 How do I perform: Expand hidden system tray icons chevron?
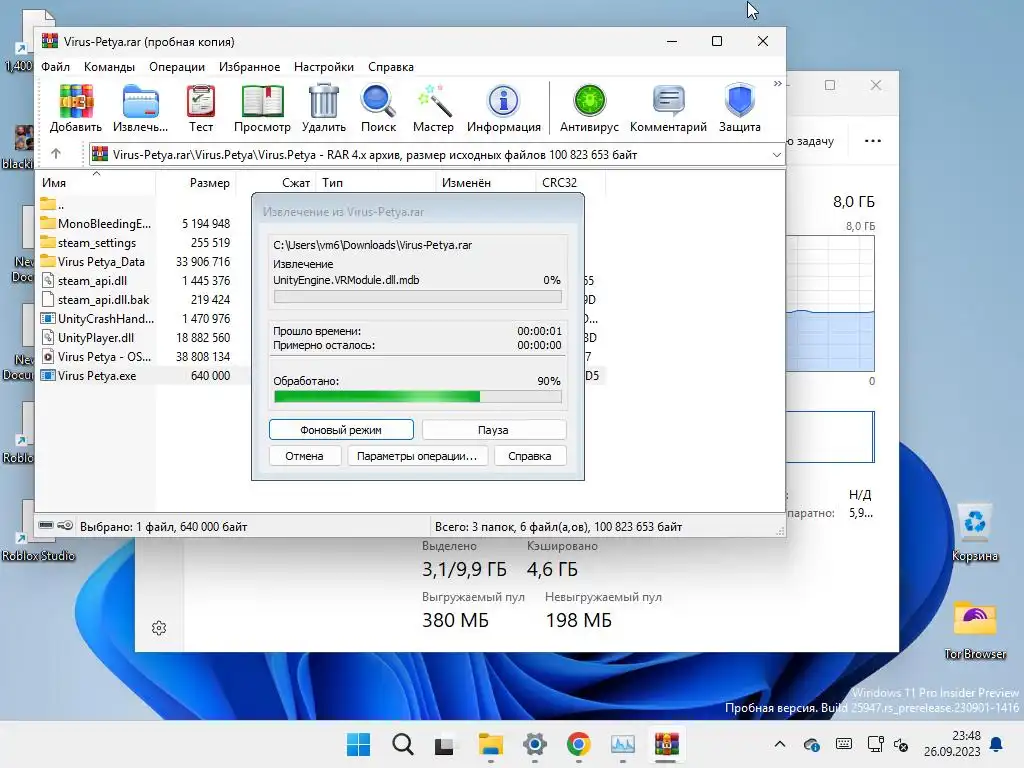pos(780,744)
